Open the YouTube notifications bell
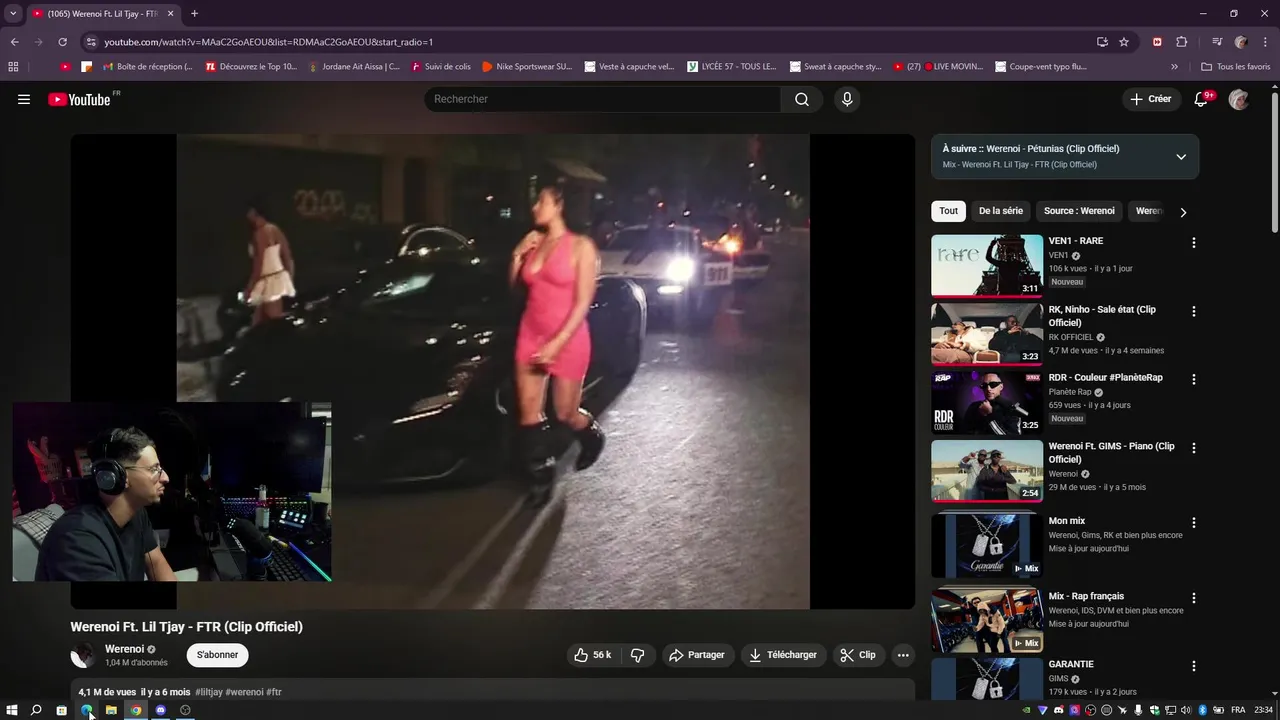This screenshot has height=720, width=1280. point(1202,99)
